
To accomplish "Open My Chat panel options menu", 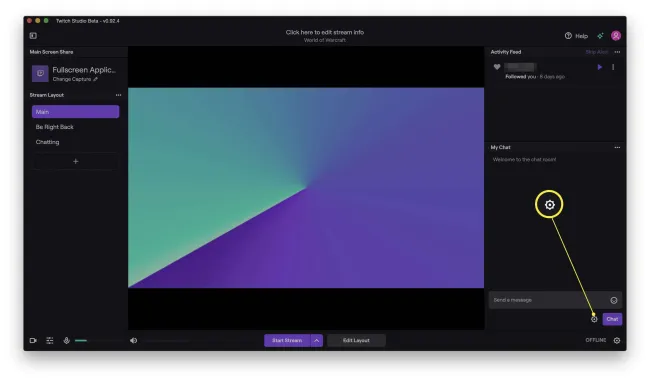I will (617, 147).
